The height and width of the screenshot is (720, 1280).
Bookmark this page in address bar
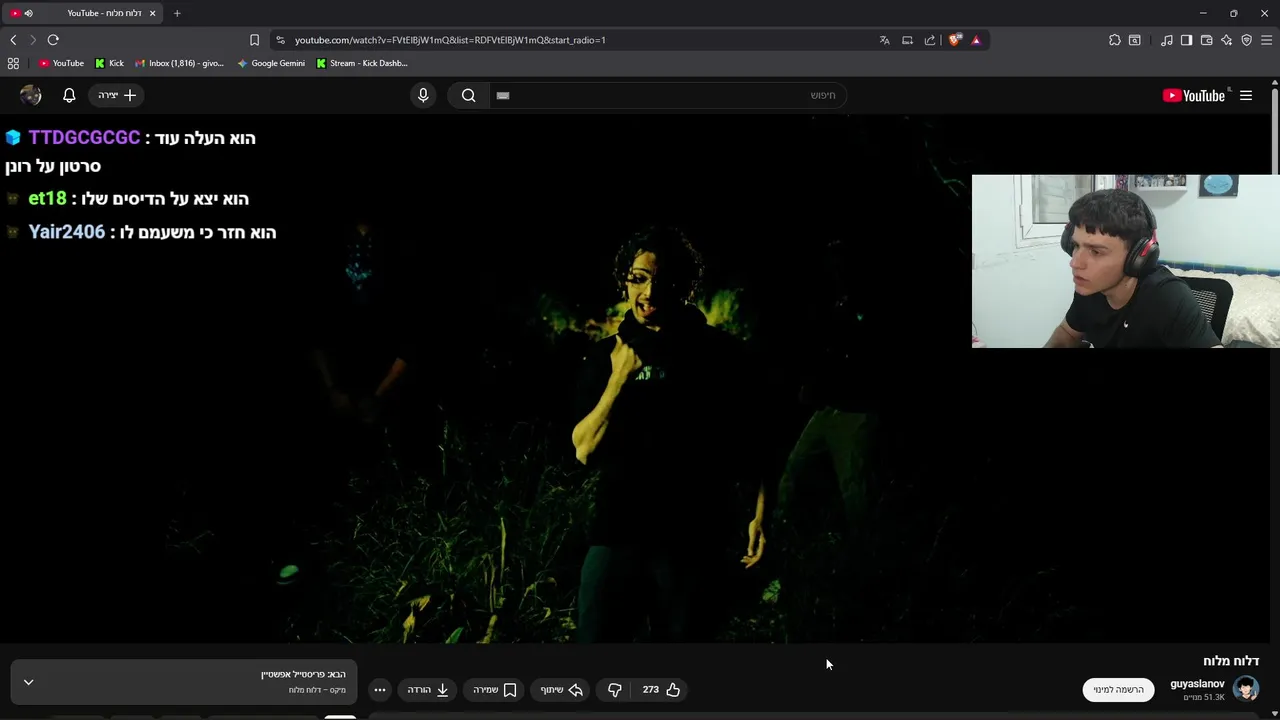[254, 40]
